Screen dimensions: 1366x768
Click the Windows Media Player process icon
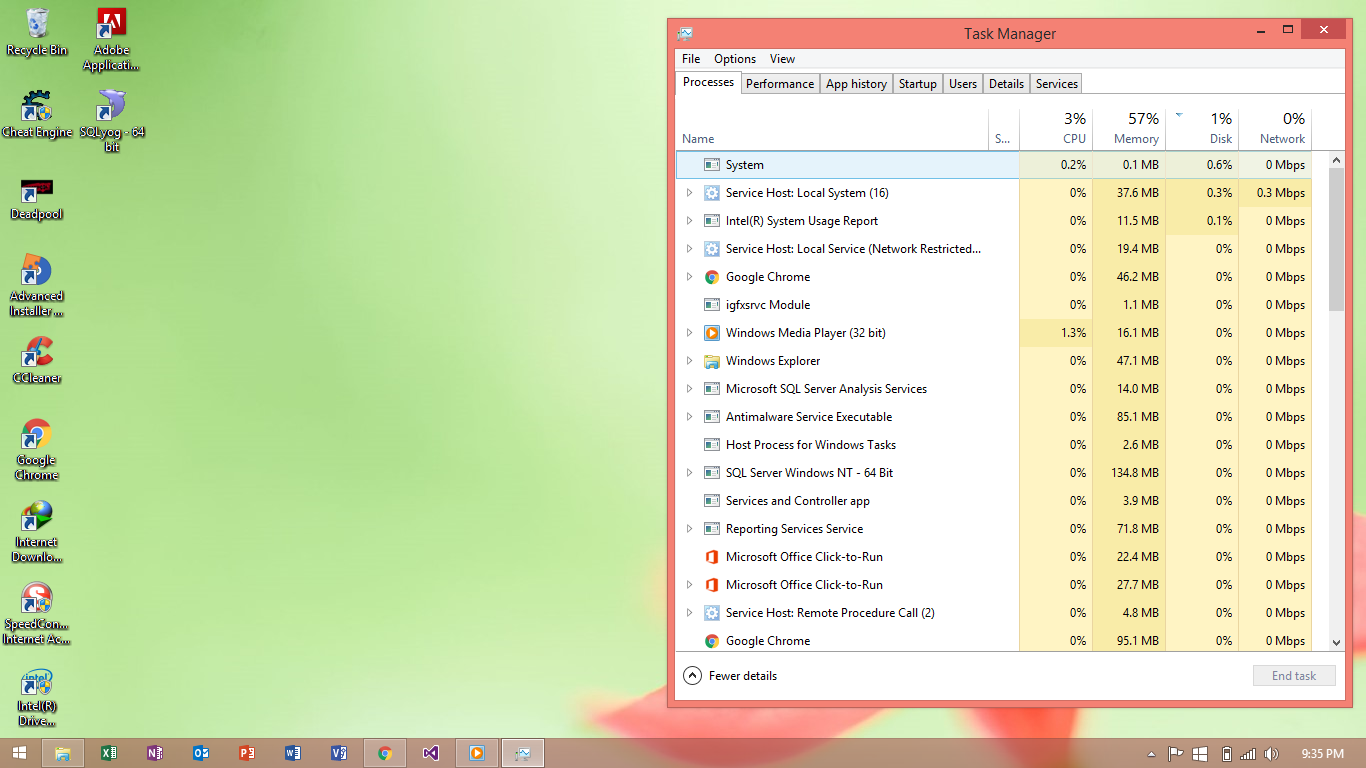tap(711, 333)
